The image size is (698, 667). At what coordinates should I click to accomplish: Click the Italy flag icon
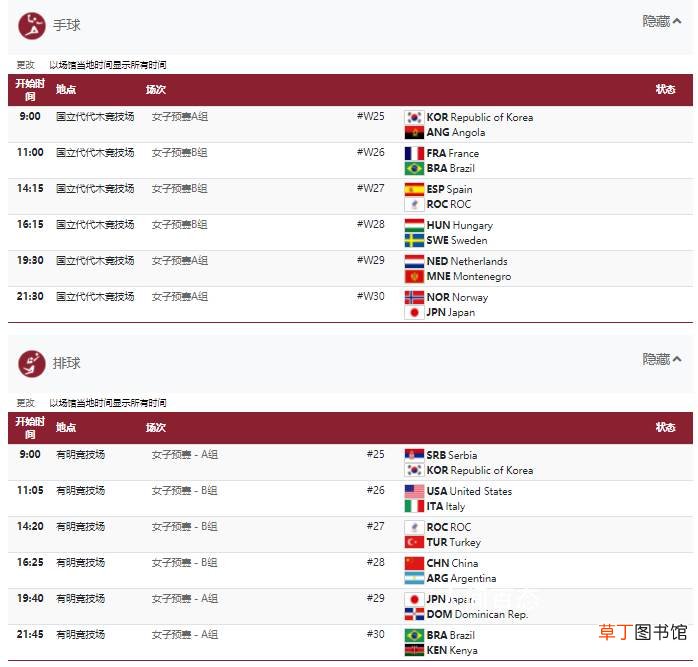(414, 506)
